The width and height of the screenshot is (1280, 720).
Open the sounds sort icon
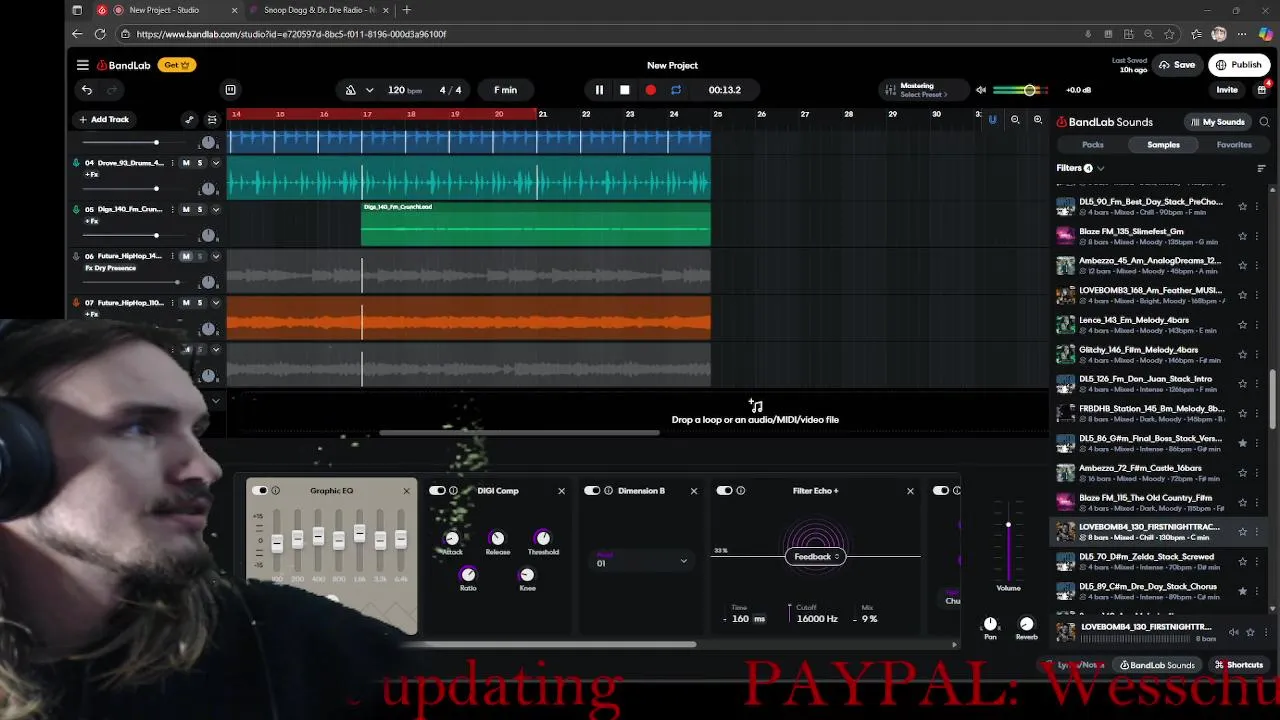1261,168
